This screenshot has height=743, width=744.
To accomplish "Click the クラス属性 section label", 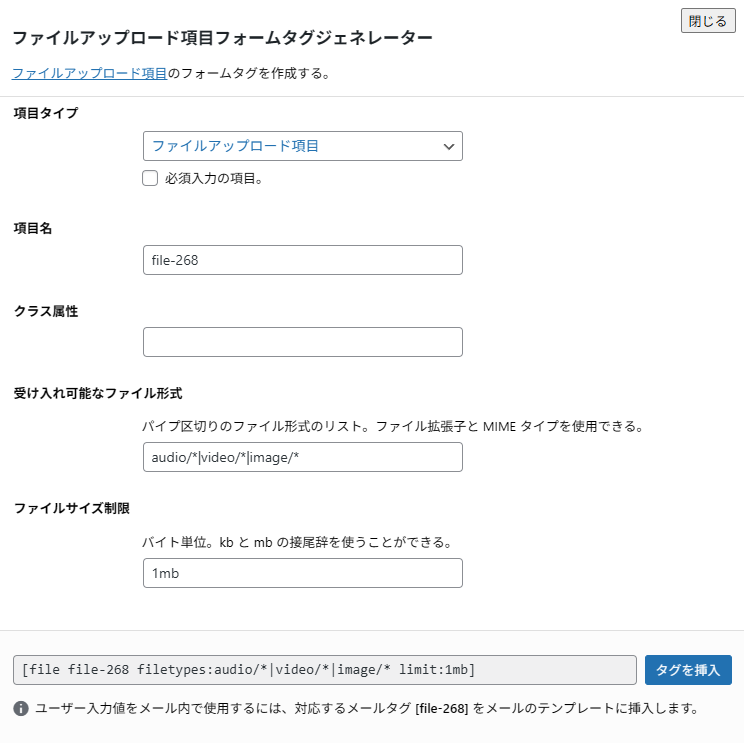I will click(46, 311).
